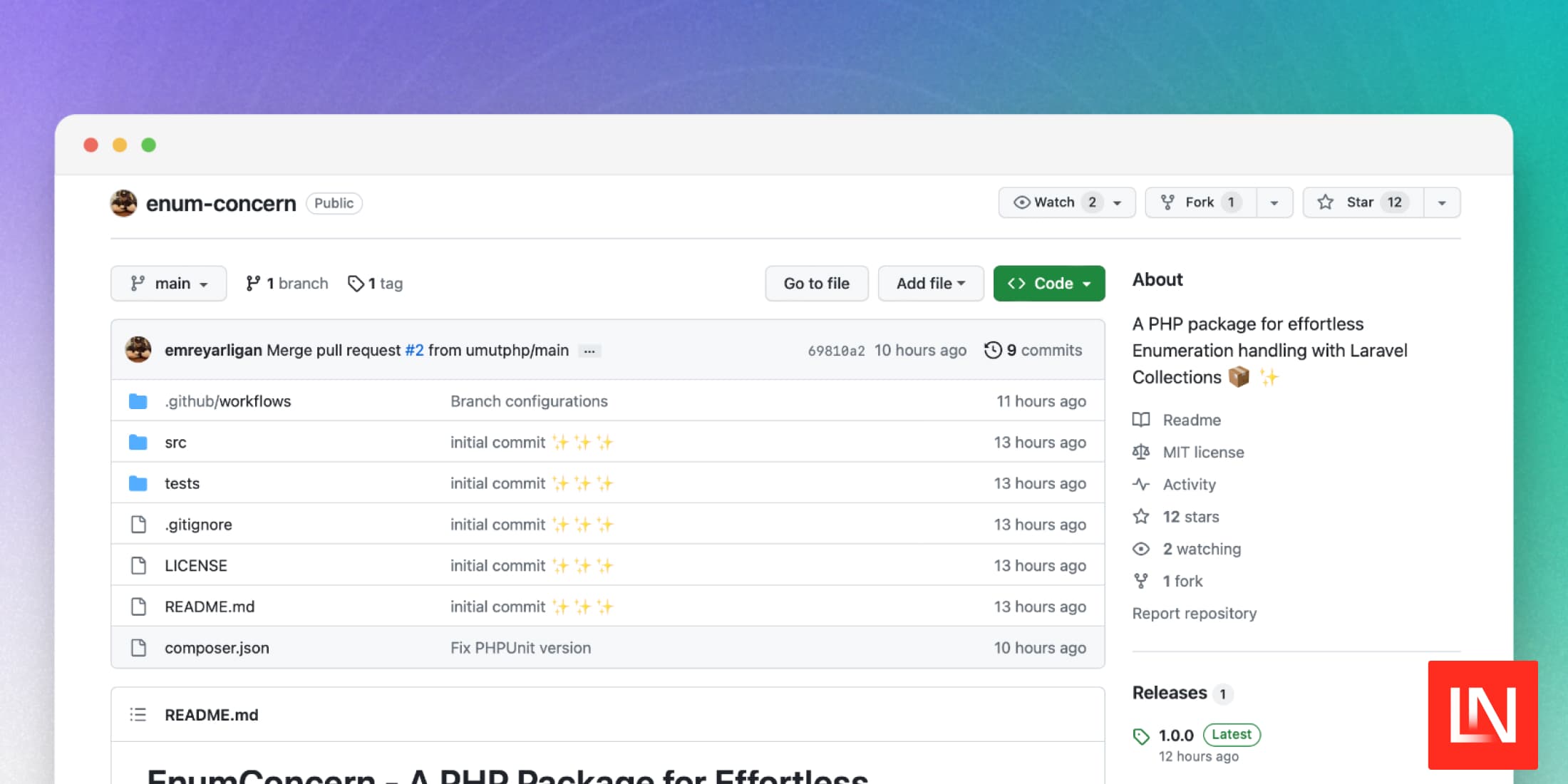Click the tag icon beside 1 tag
Image resolution: width=1568 pixels, height=784 pixels.
point(356,284)
